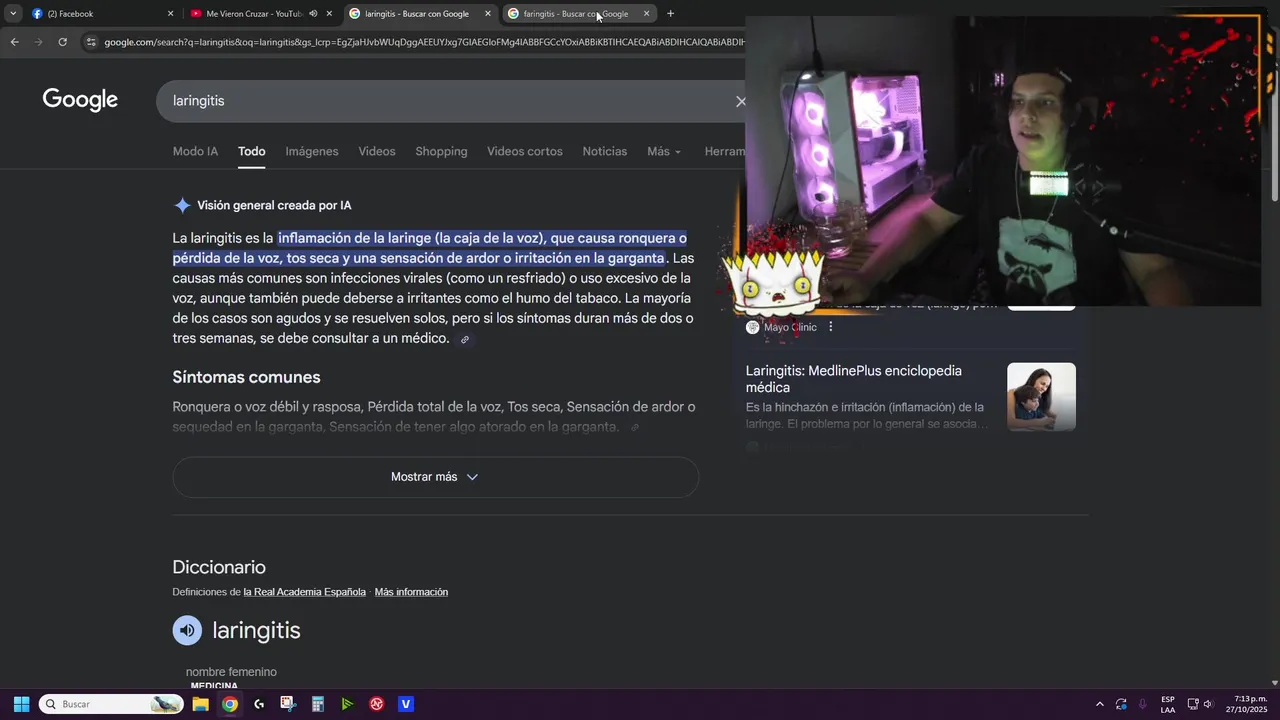Open the volume tray icon

pos(1208,704)
